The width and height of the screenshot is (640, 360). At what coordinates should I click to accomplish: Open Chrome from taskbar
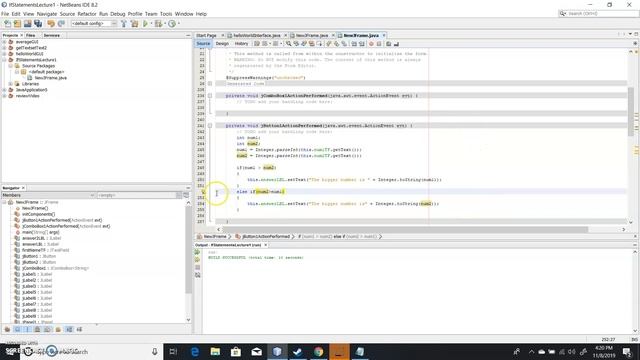point(318,351)
